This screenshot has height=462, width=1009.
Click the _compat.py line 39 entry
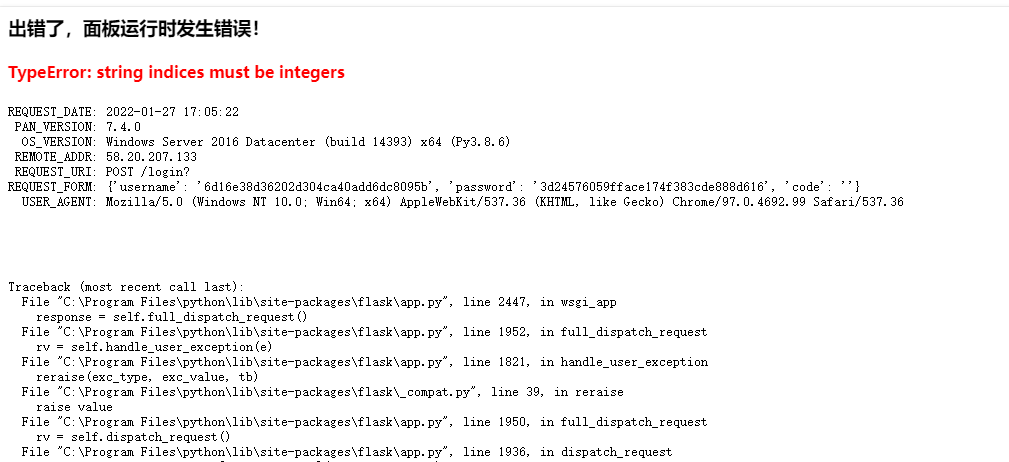(x=322, y=392)
